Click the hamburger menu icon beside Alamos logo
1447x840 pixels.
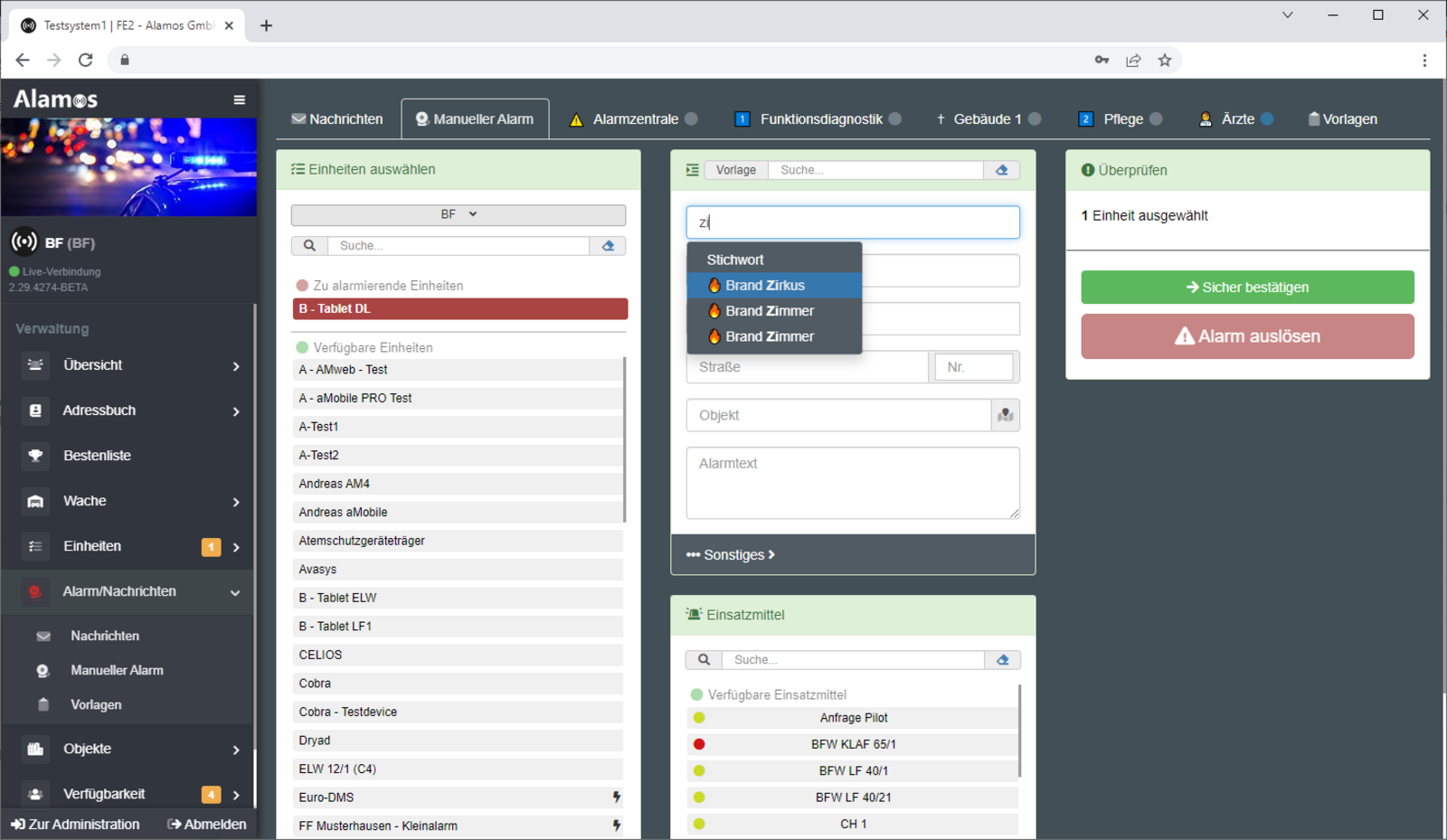(x=239, y=99)
